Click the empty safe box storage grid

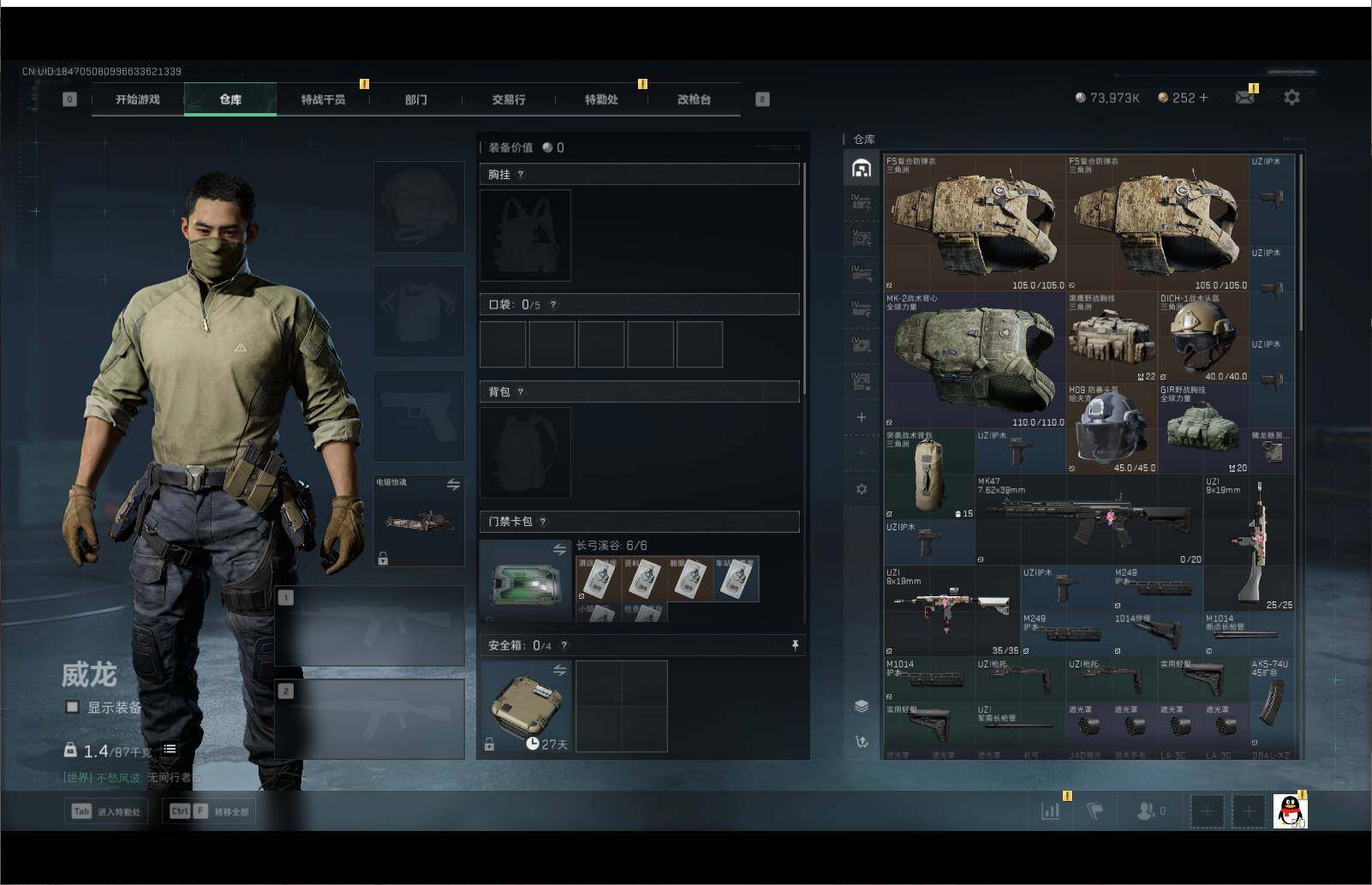coord(622,706)
